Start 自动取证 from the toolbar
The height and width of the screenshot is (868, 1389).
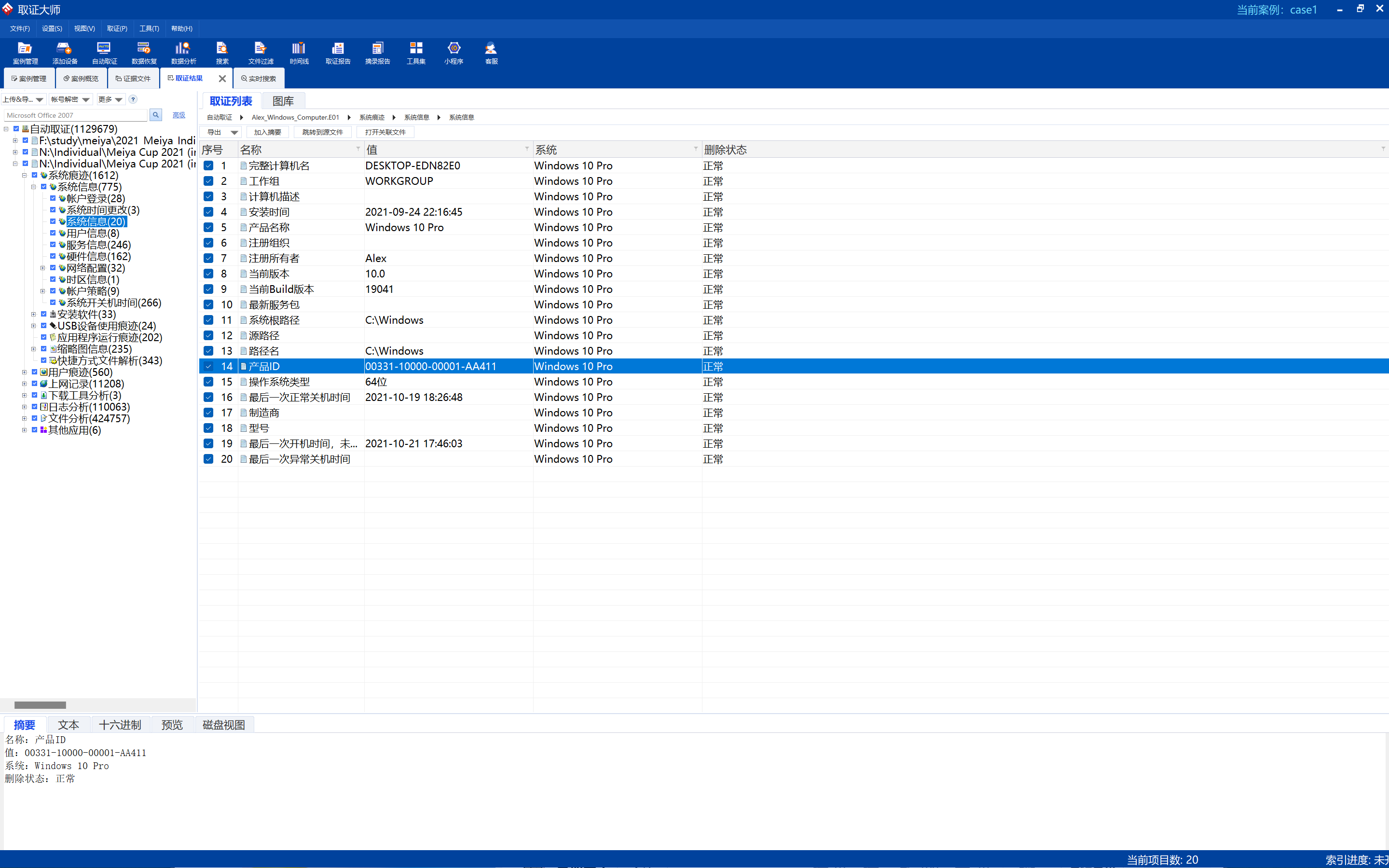tap(104, 48)
